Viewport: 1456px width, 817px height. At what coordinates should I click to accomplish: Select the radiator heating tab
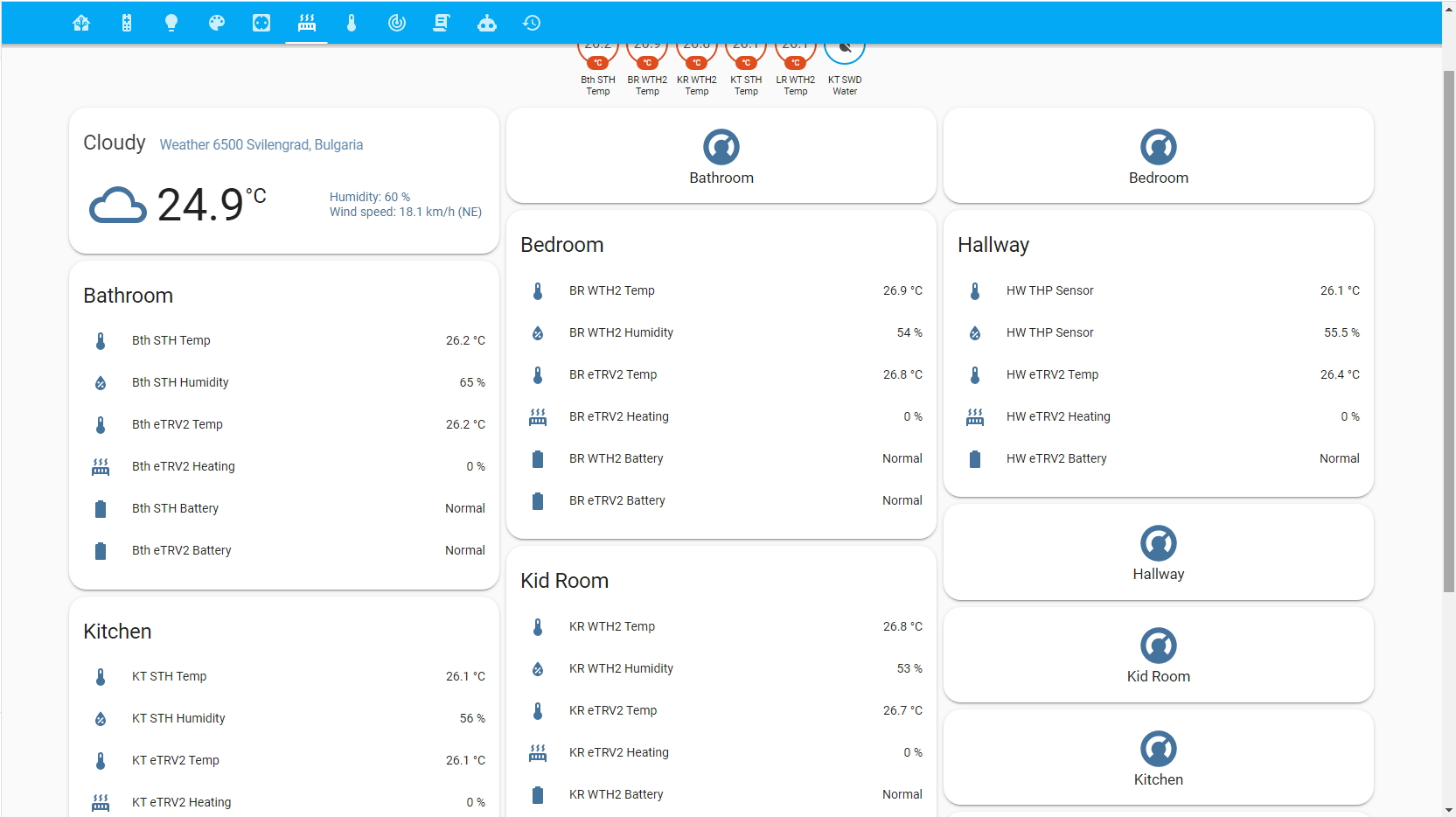(x=307, y=23)
